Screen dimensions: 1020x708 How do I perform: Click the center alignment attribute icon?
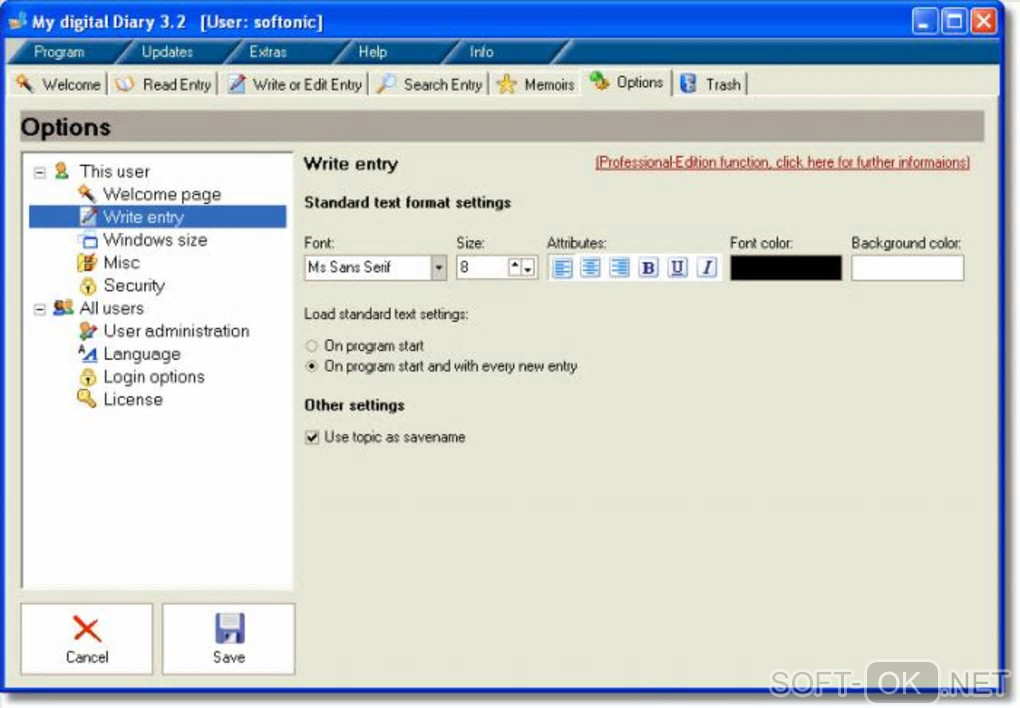pyautogui.click(x=591, y=267)
